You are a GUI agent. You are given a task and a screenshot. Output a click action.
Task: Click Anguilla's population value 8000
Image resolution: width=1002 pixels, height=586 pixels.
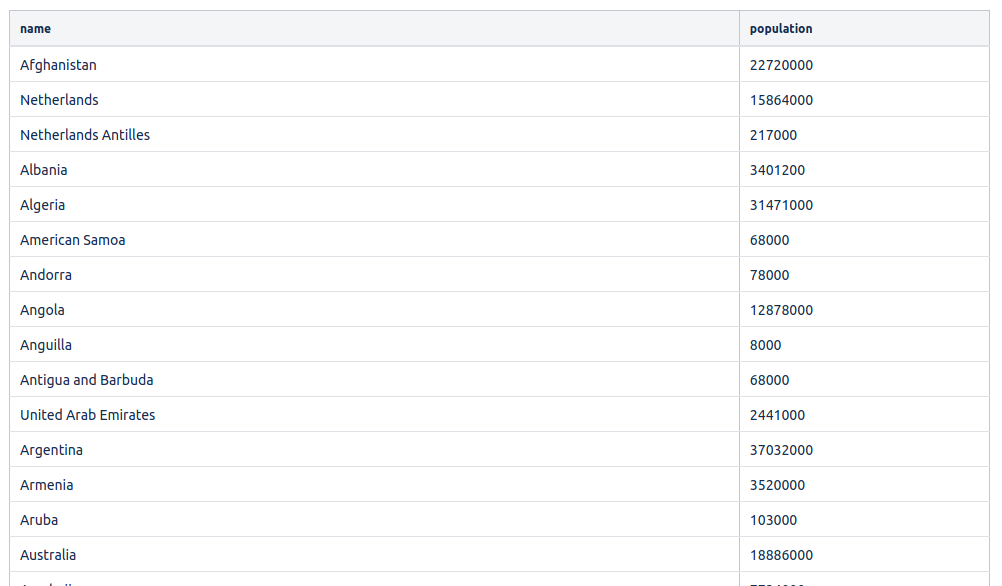point(765,345)
